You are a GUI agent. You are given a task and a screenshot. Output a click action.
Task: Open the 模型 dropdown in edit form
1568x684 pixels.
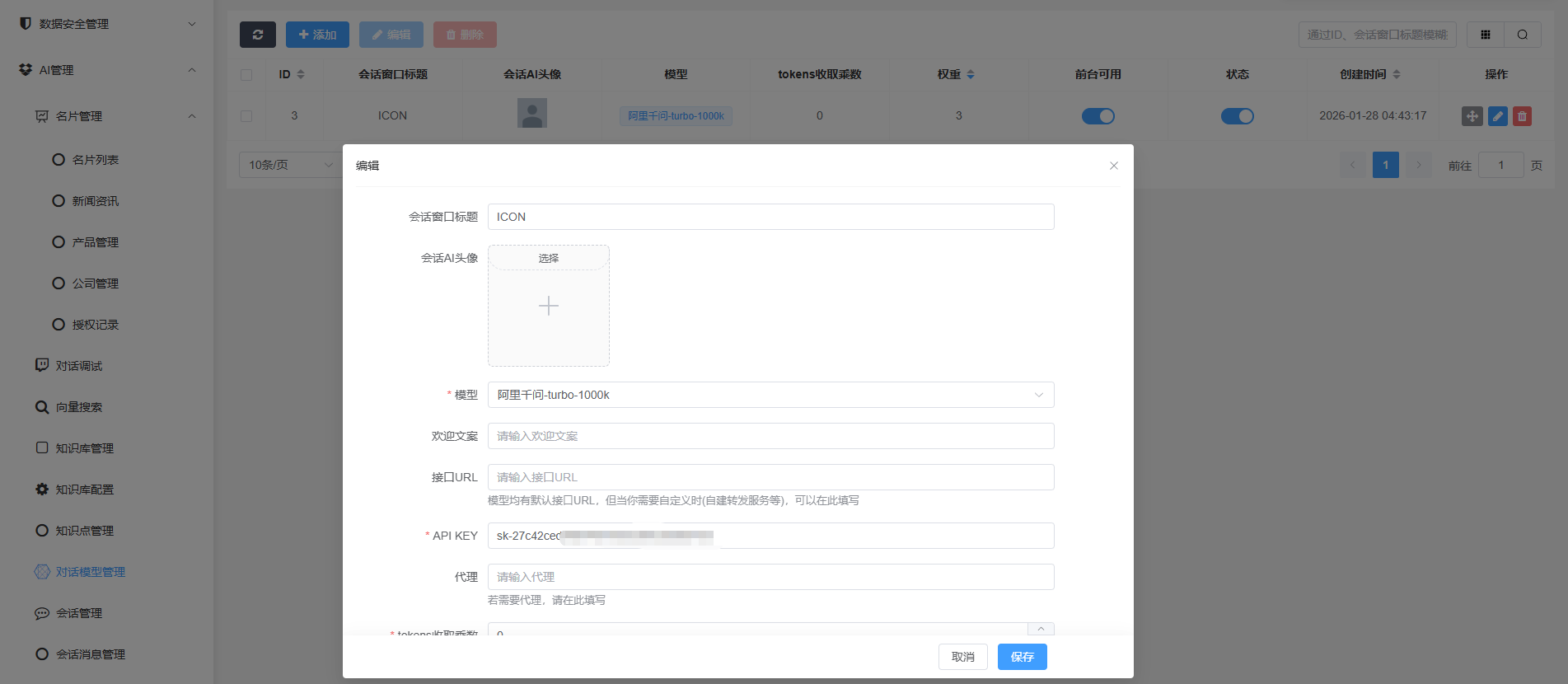click(770, 395)
